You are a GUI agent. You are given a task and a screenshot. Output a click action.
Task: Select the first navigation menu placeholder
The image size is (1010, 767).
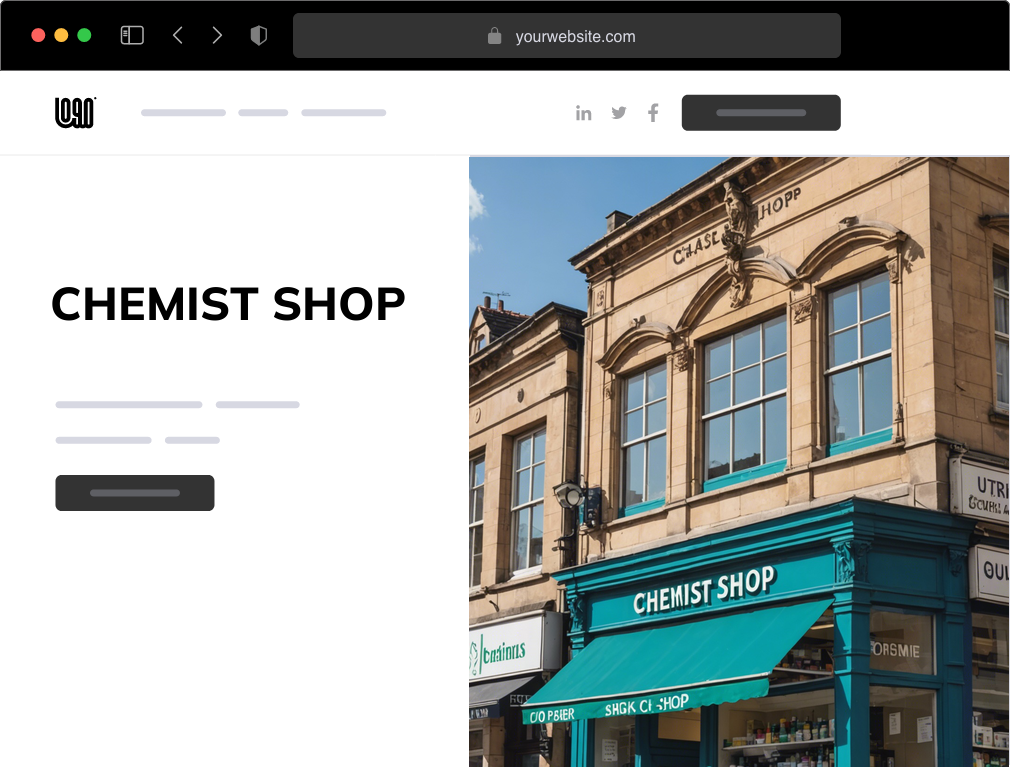[184, 113]
